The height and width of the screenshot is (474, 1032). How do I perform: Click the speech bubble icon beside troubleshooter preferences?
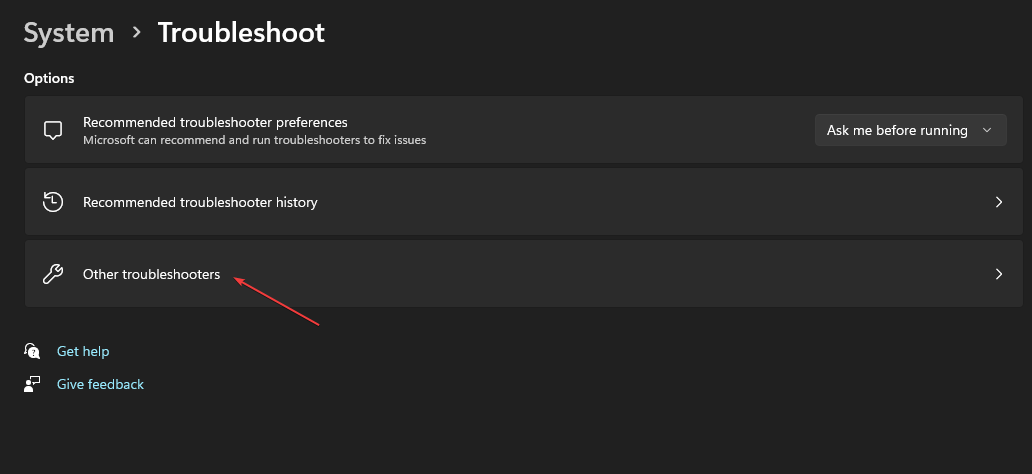[53, 130]
